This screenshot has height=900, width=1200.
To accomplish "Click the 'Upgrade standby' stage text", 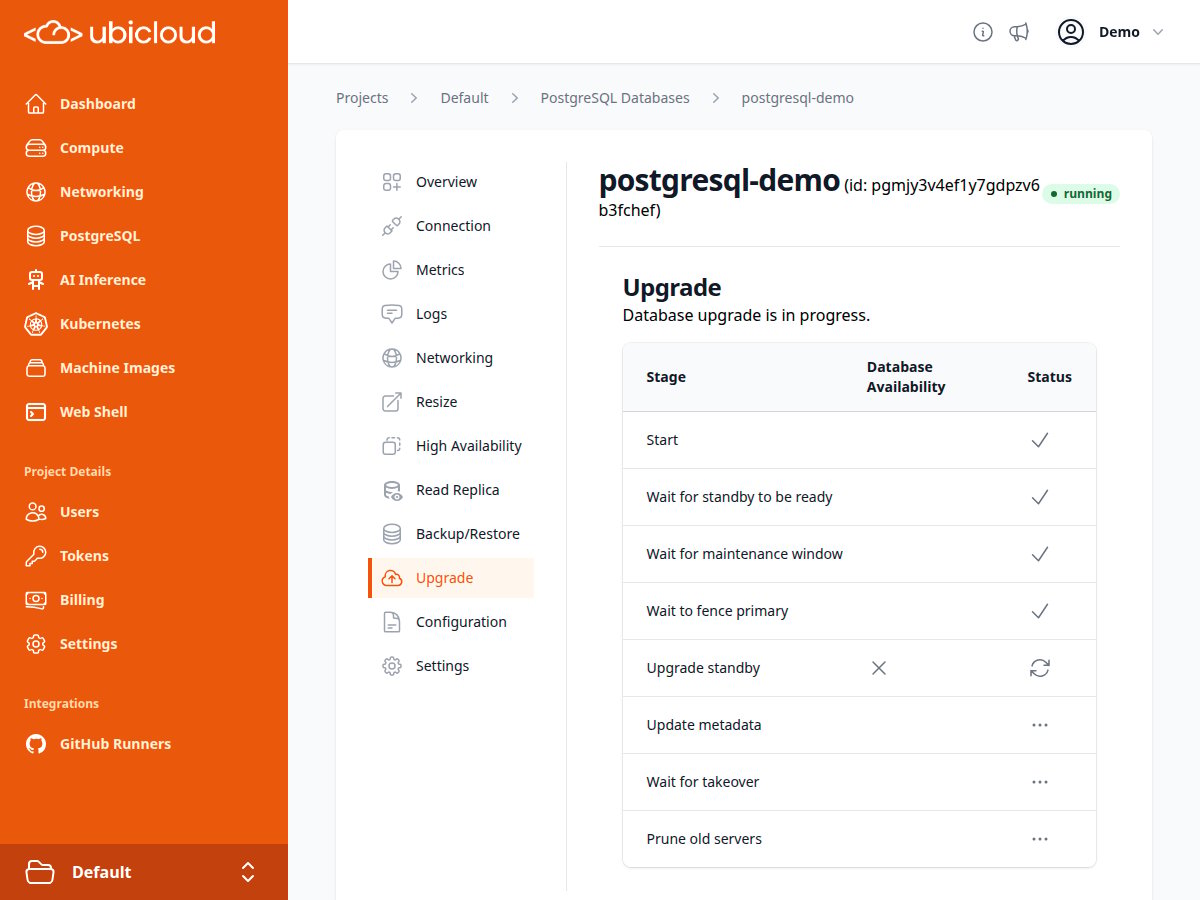I will [x=703, y=668].
